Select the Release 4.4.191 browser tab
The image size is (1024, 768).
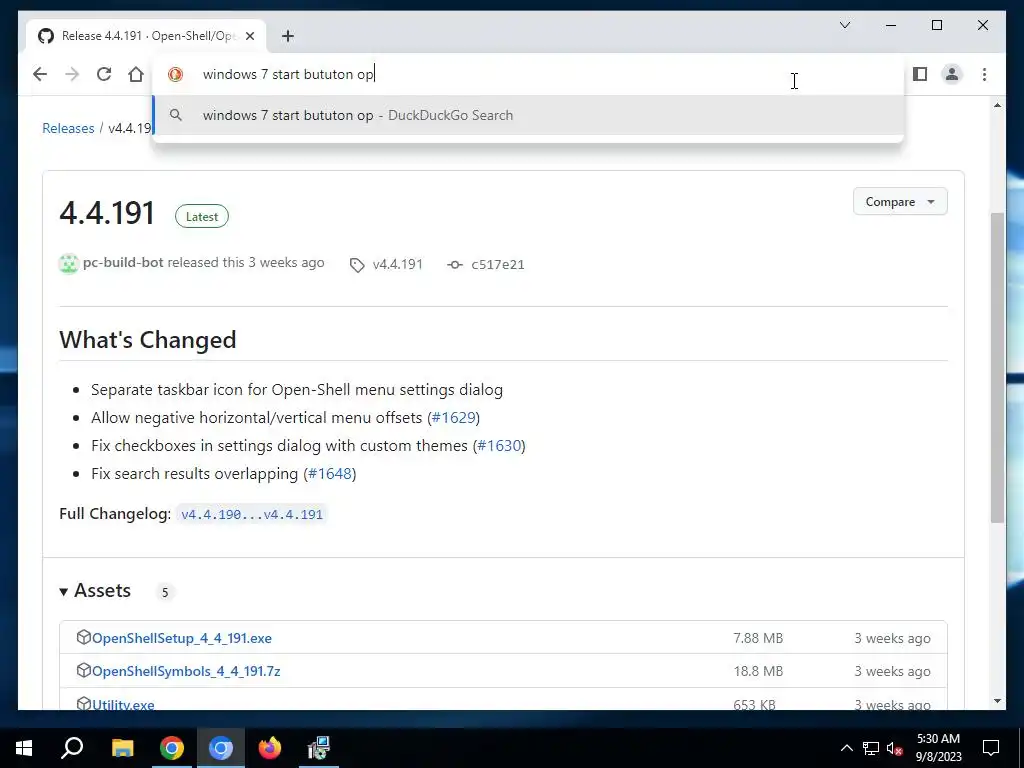[146, 36]
